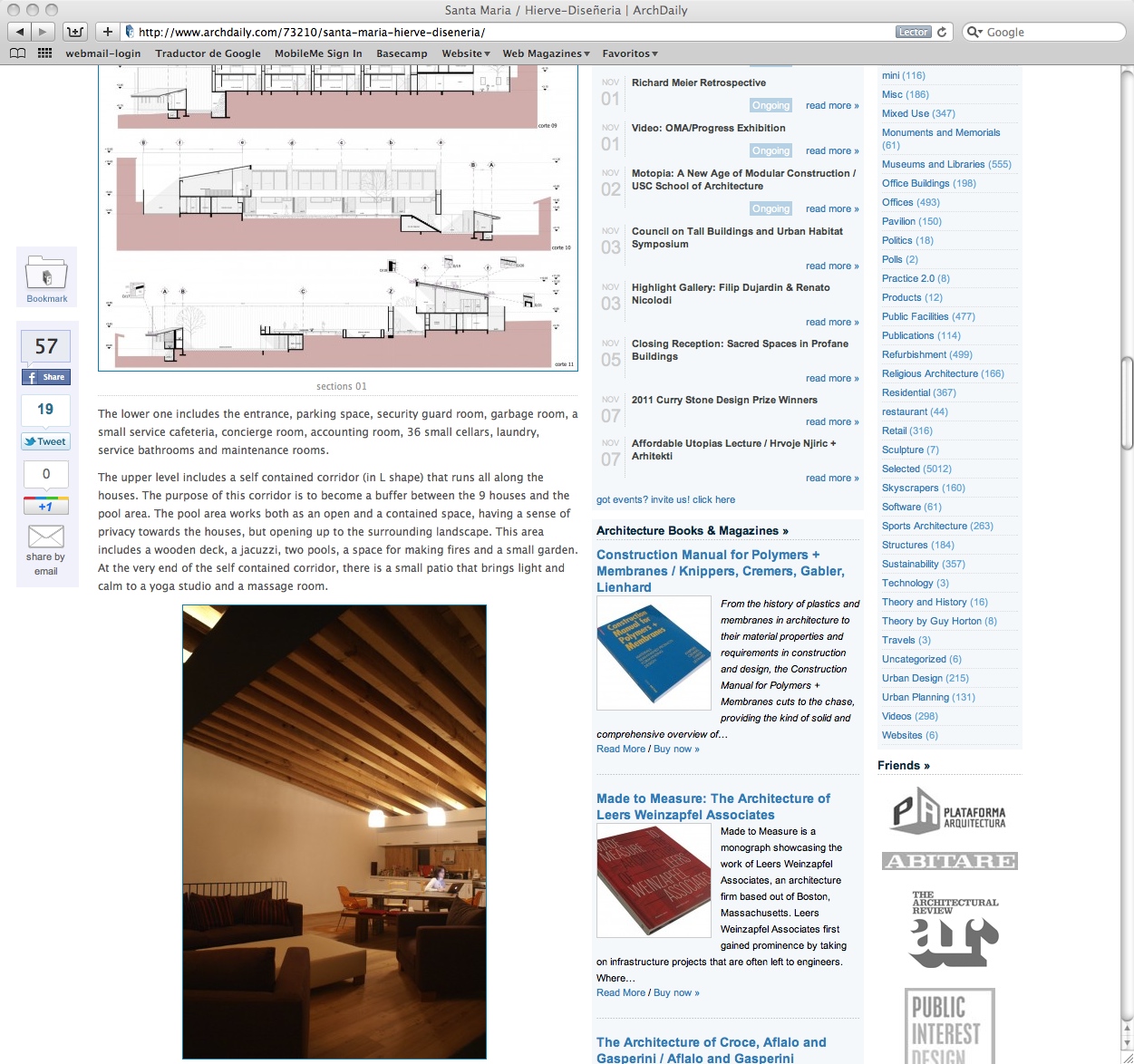Click the Plataforma Arquitectura logo
The image size is (1134, 1064).
click(x=949, y=812)
